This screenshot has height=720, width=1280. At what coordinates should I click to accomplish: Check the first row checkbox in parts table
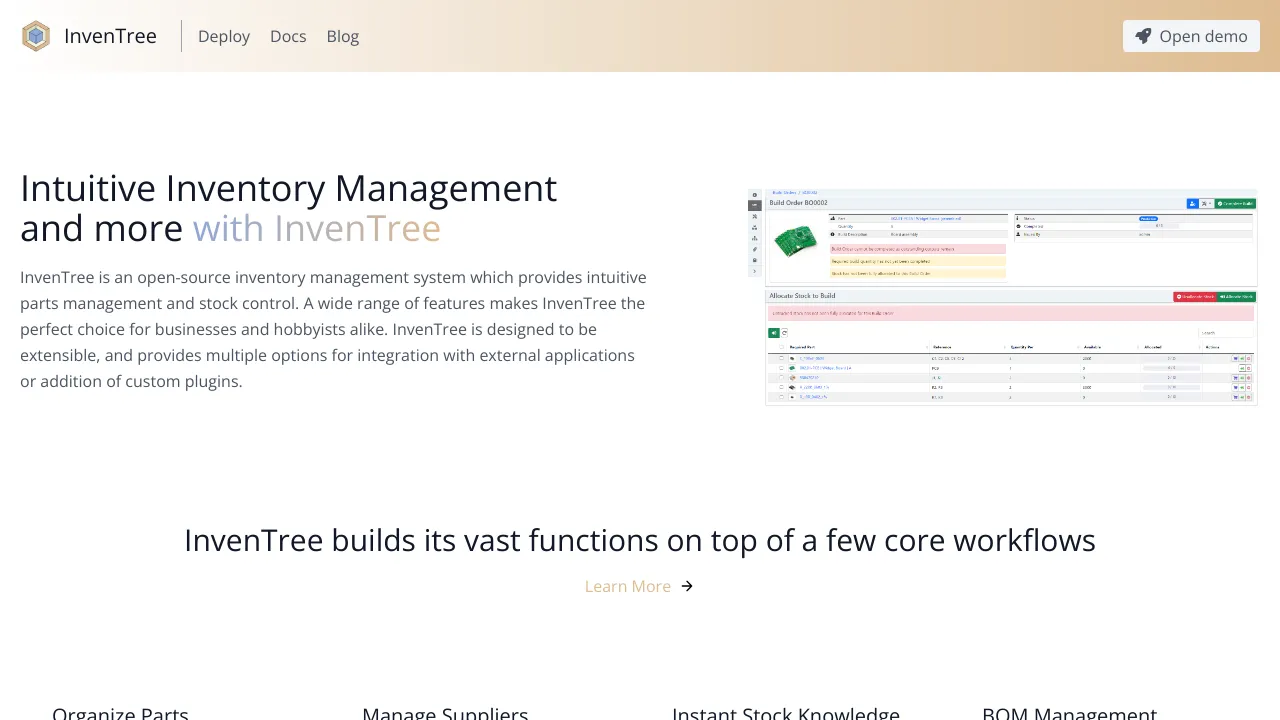tap(782, 358)
